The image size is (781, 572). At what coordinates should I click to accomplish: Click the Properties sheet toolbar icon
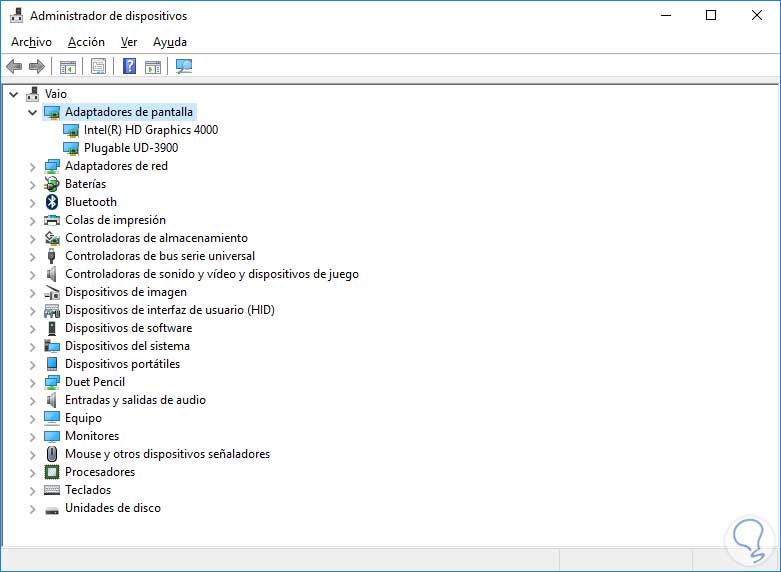pos(98,66)
